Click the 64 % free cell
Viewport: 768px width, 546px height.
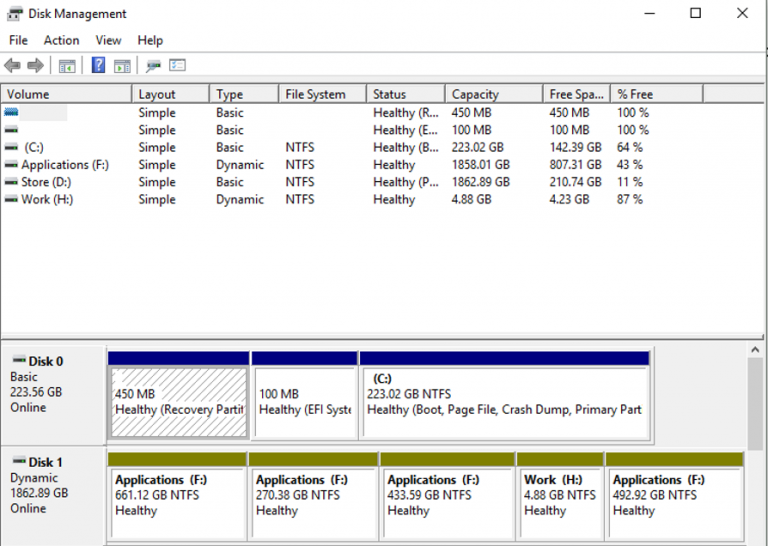629,147
